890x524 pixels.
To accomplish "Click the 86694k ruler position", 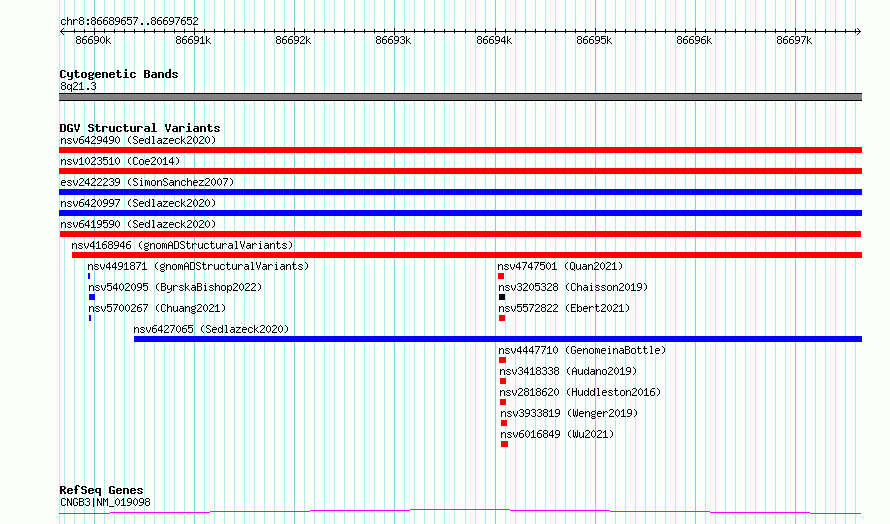I will tap(494, 40).
